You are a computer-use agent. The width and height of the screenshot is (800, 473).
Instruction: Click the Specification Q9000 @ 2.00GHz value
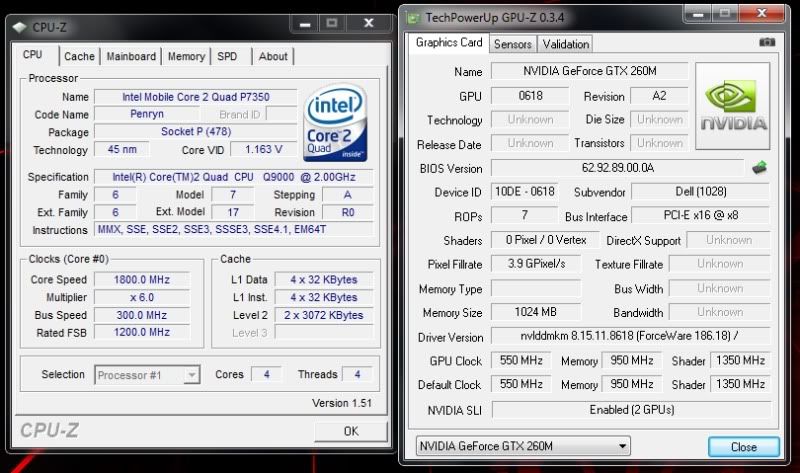(x=234, y=177)
